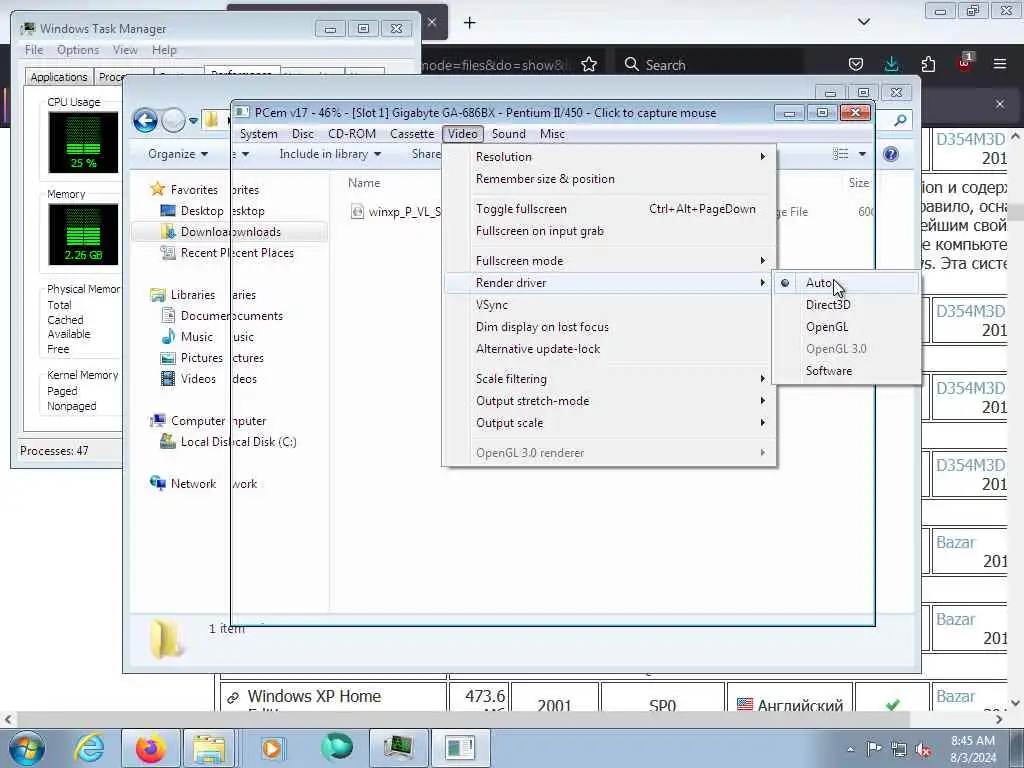
Task: Switch to Firefox from taskbar
Action: click(x=150, y=748)
